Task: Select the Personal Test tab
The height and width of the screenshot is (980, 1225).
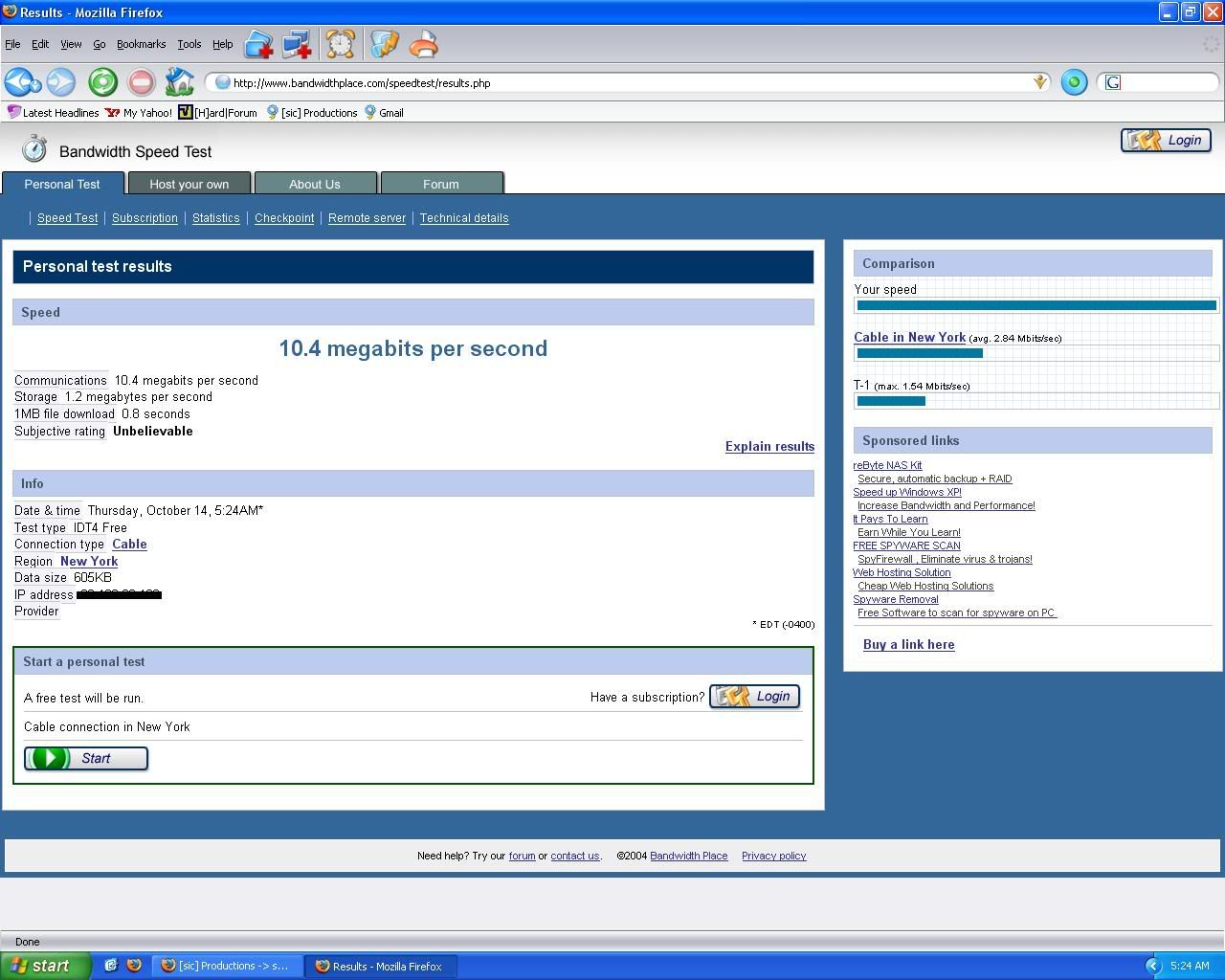Action: [x=62, y=184]
